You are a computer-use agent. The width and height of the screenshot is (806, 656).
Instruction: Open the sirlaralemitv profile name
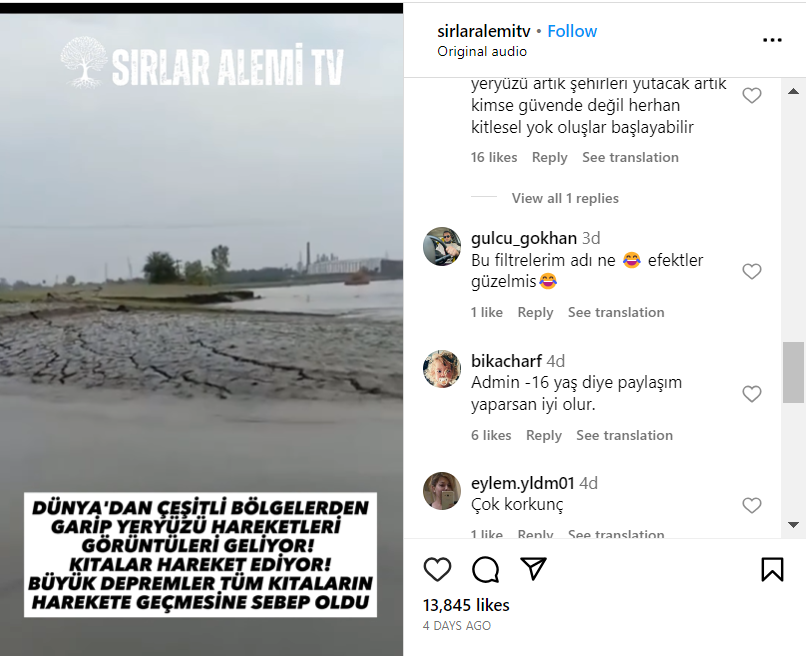coord(484,31)
